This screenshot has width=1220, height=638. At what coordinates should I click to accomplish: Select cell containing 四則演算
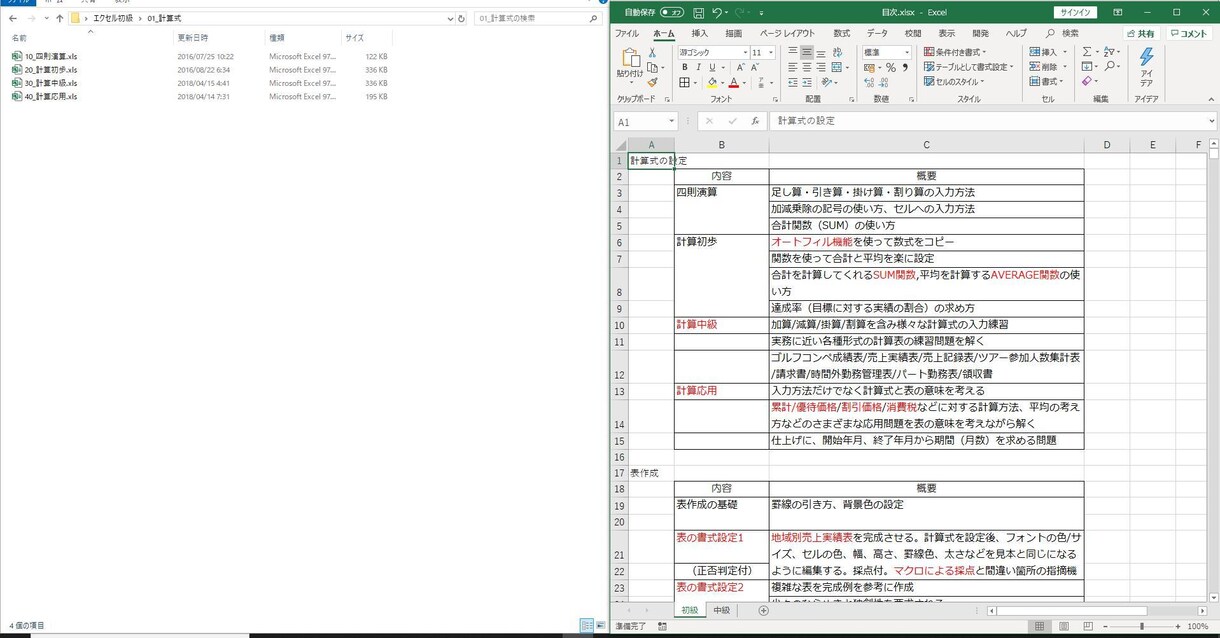tap(722, 192)
